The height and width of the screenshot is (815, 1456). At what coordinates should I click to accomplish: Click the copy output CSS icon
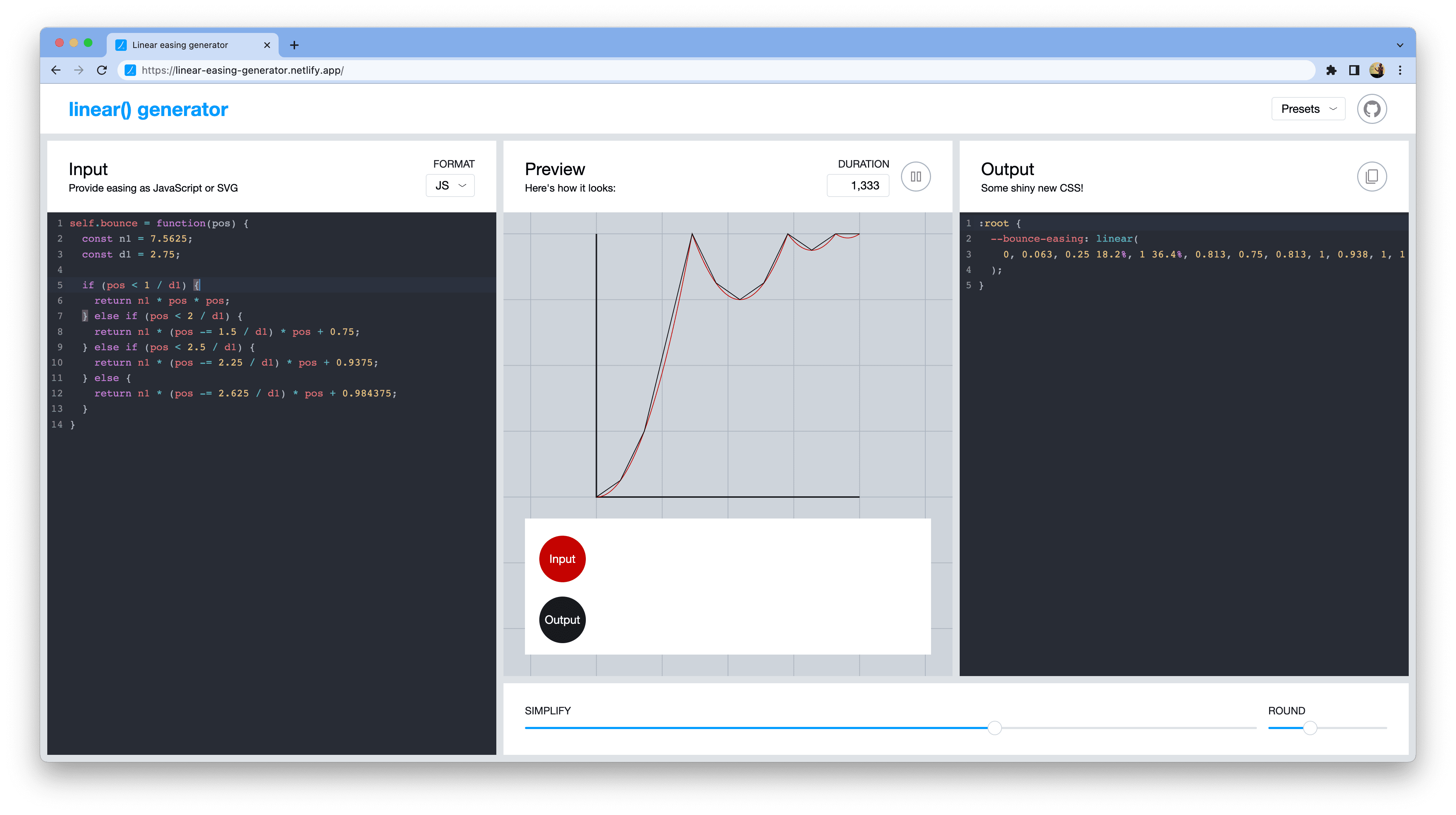pyautogui.click(x=1372, y=176)
